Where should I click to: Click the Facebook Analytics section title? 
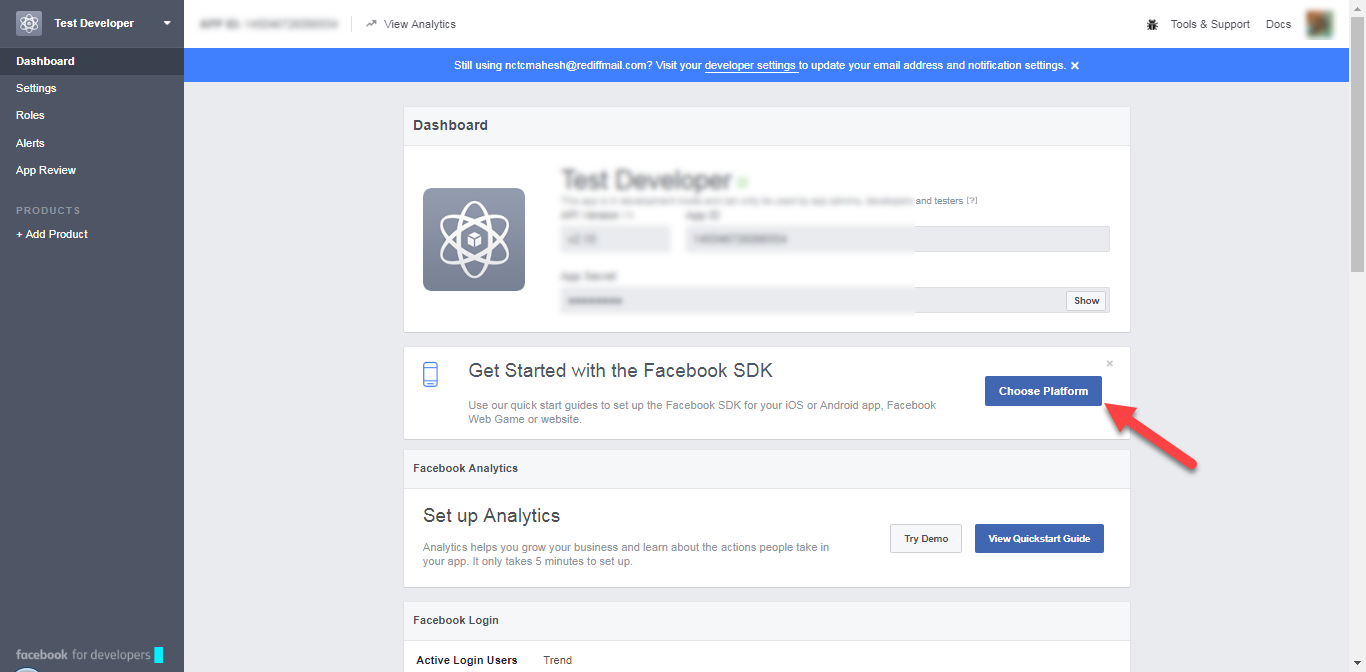point(466,468)
